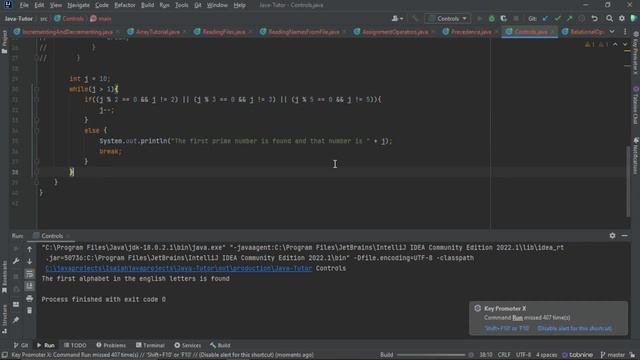Open the user account dropdown in toolbar
The image size is (640, 360).
point(397,19)
